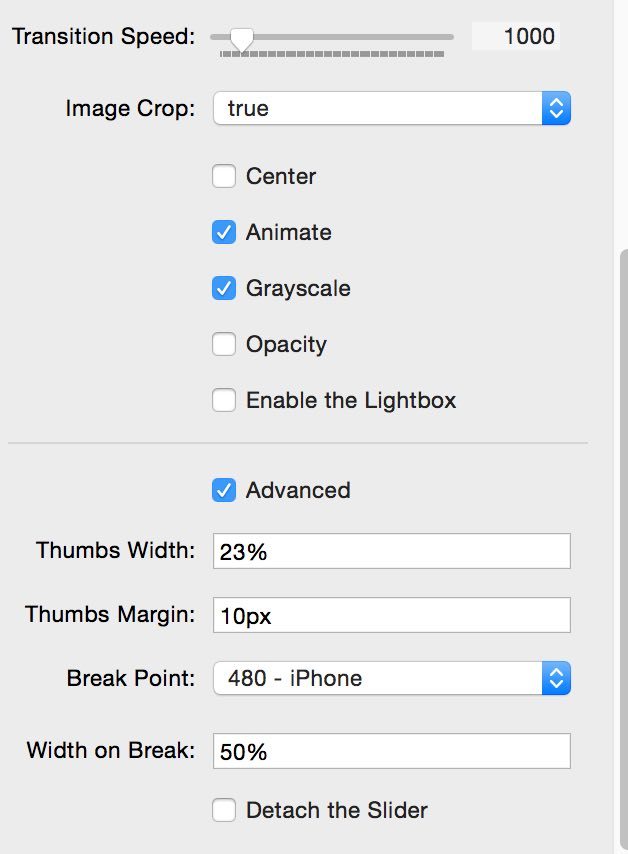Enable the Center checkbox

point(224,177)
